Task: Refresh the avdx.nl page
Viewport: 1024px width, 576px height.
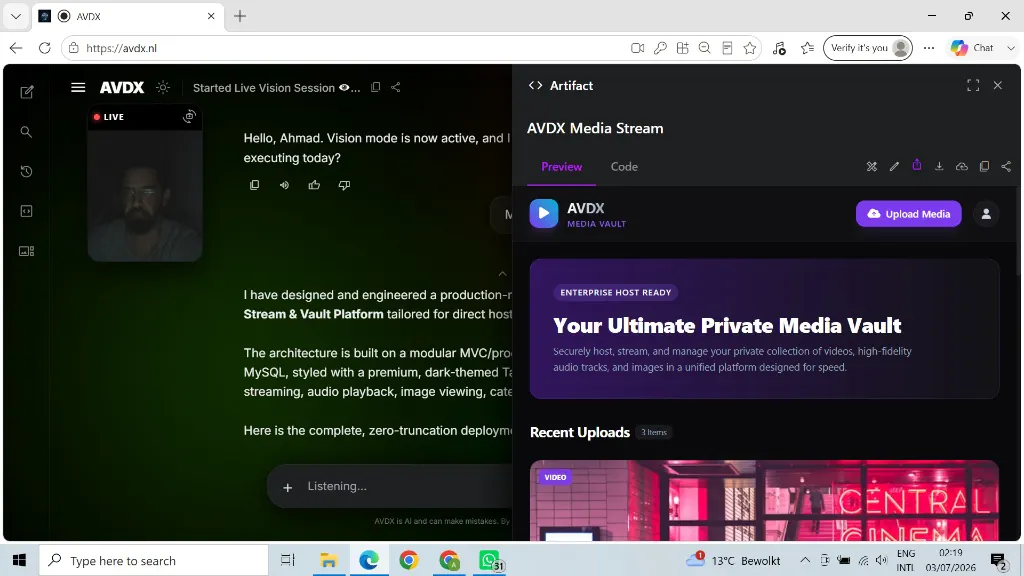Action: pyautogui.click(x=44, y=48)
